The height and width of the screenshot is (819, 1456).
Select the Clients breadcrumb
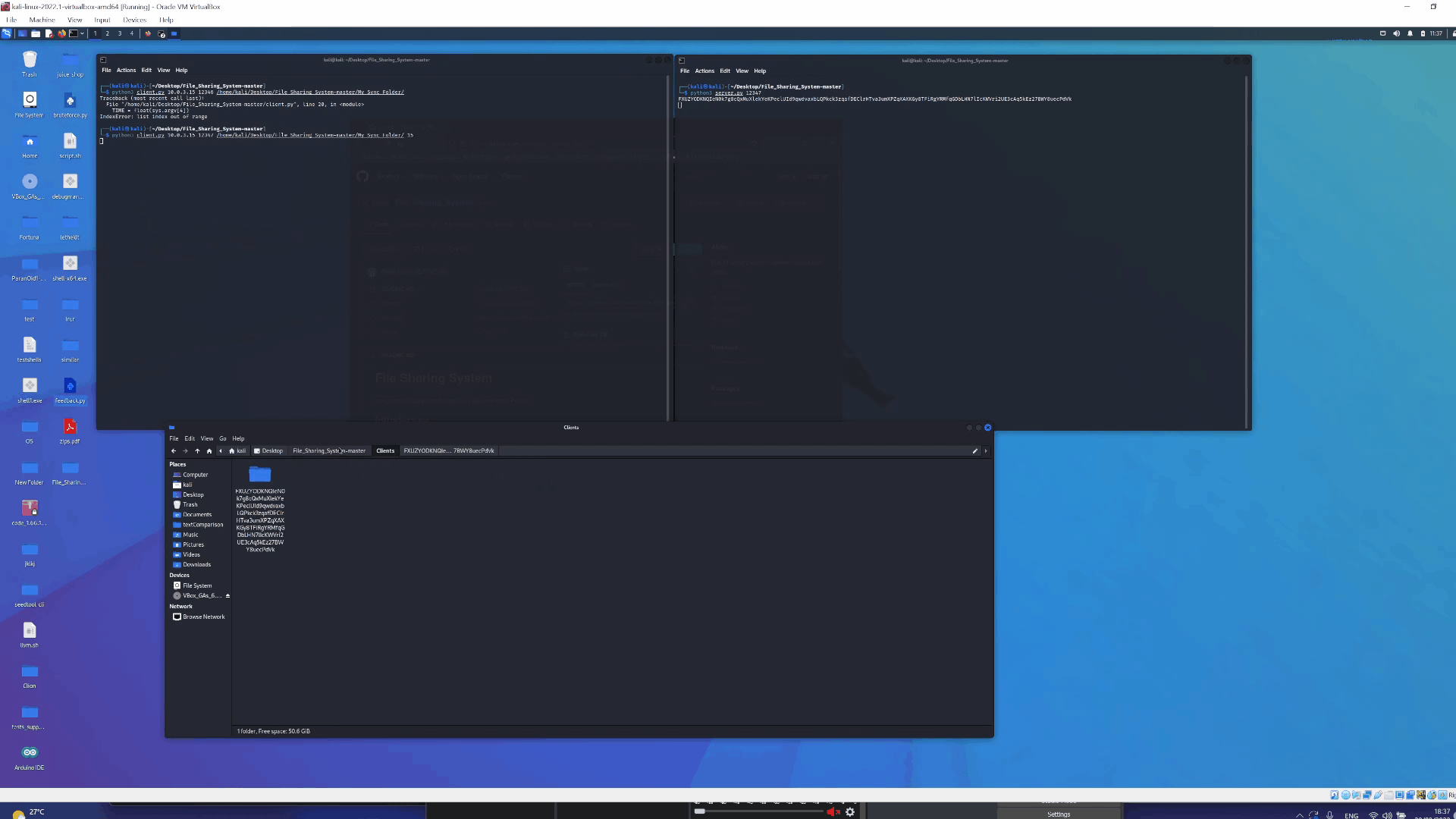[x=385, y=450]
